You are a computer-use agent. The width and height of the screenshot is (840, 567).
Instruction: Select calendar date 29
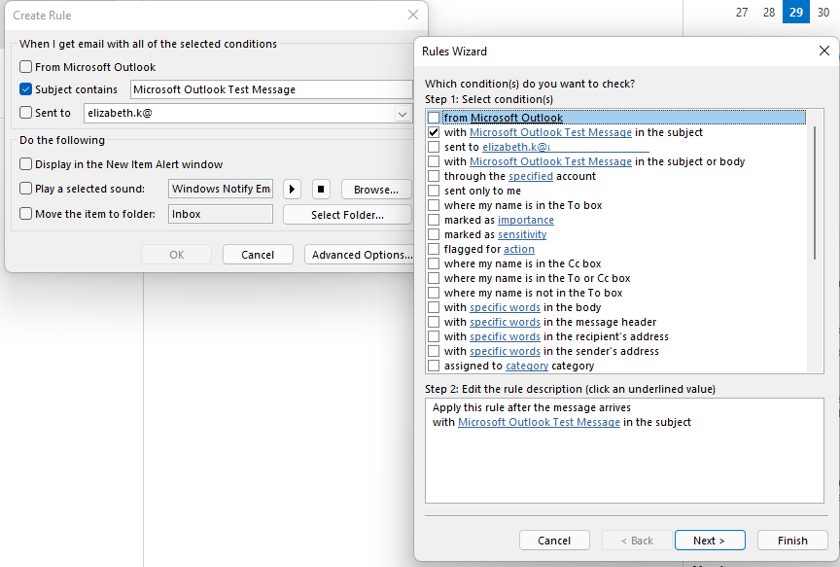click(x=796, y=12)
